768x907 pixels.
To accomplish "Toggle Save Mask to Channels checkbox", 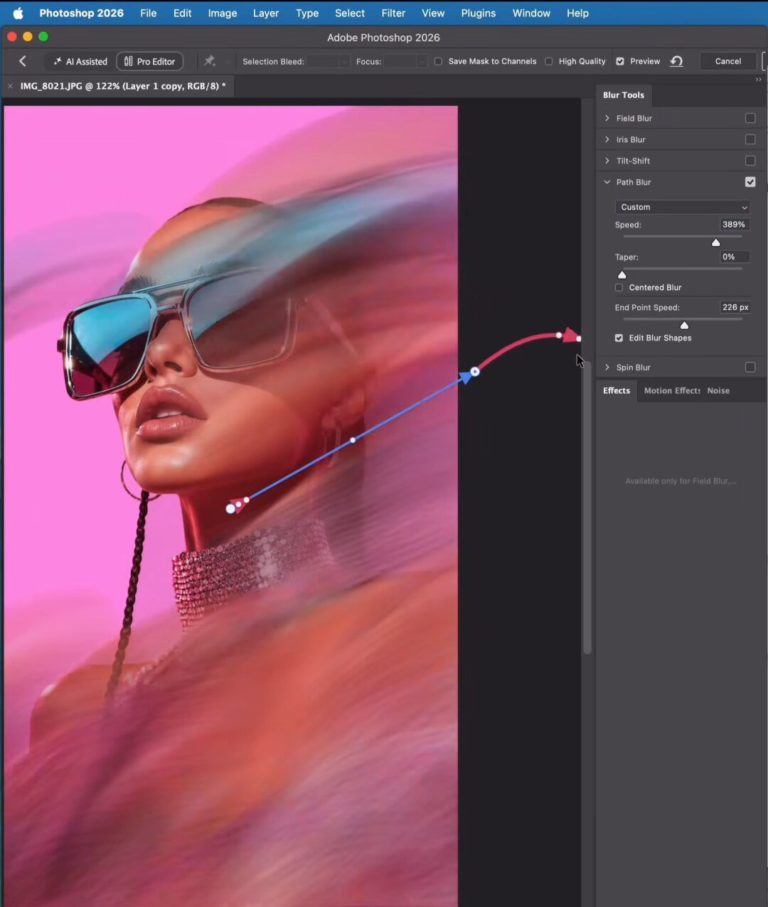I will 438,61.
